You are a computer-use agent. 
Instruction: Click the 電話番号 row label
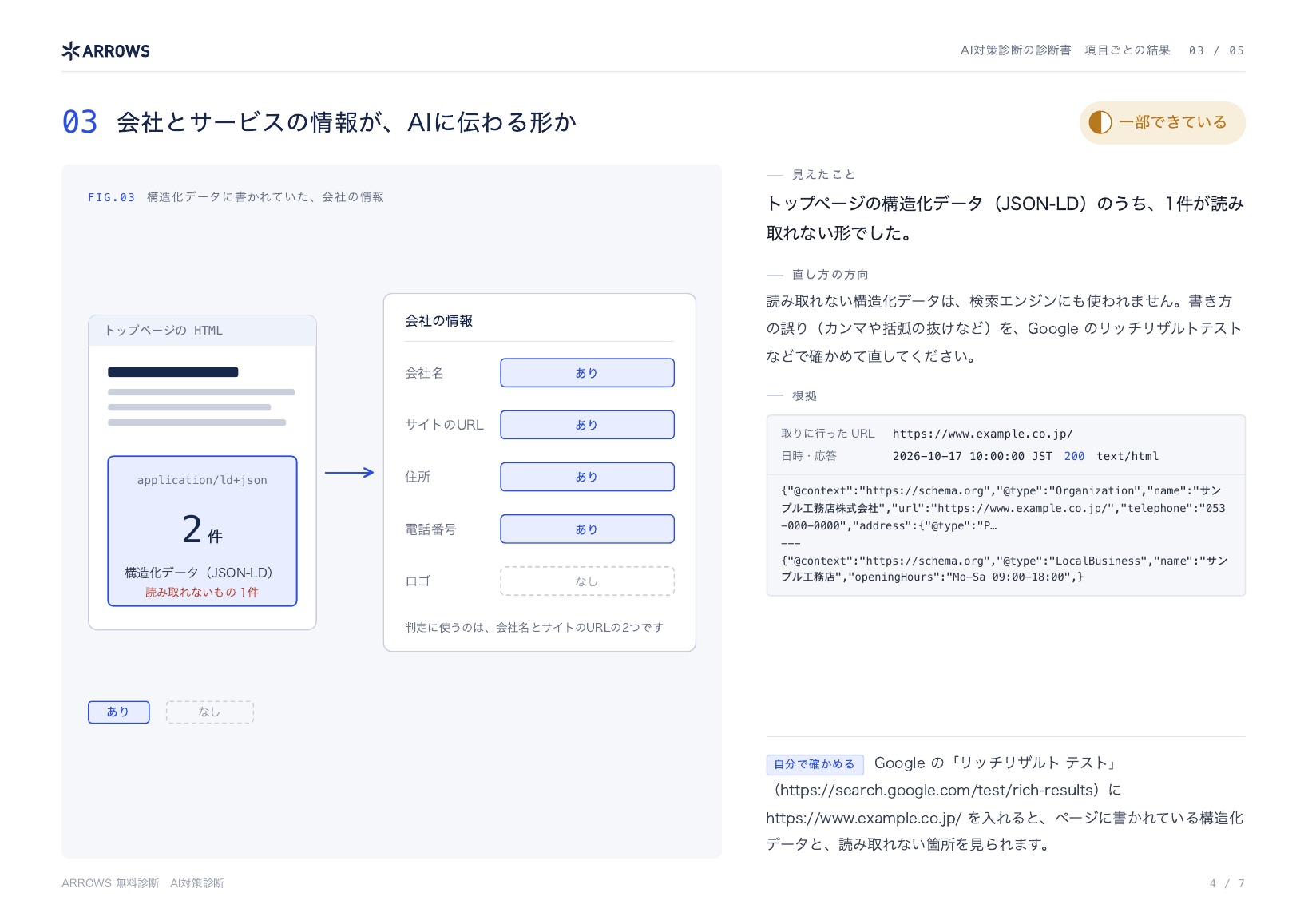[x=430, y=529]
